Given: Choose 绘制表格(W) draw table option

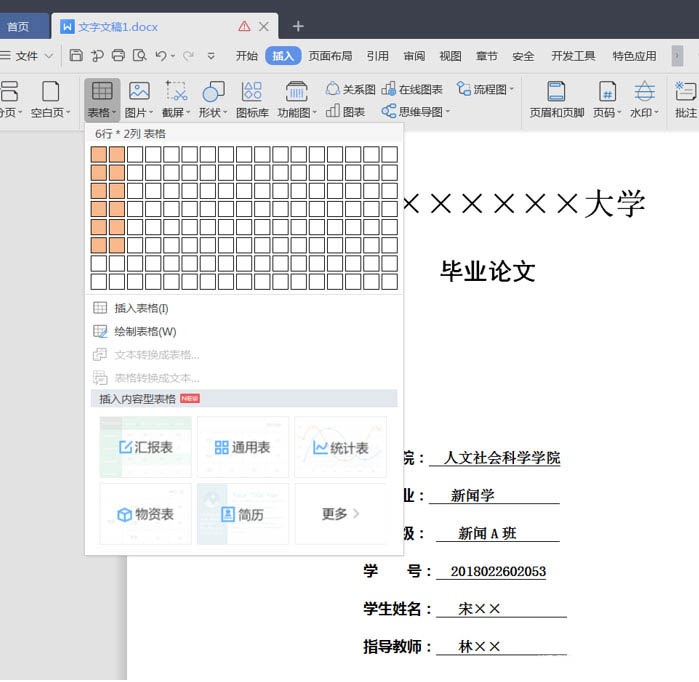Looking at the screenshot, I should pyautogui.click(x=144, y=331).
